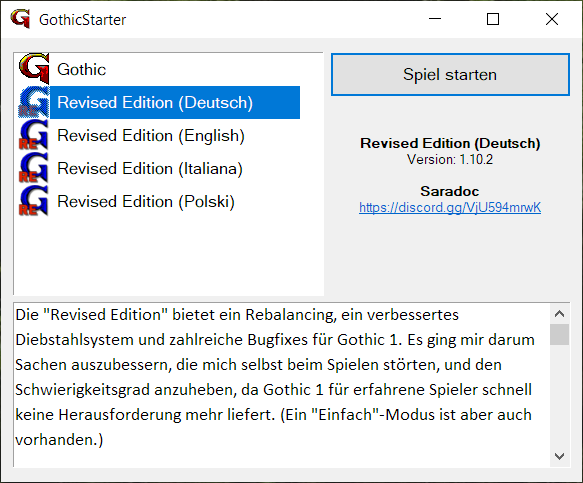Click the description scrollbar thumb
This screenshot has width=583, height=483.
559,335
